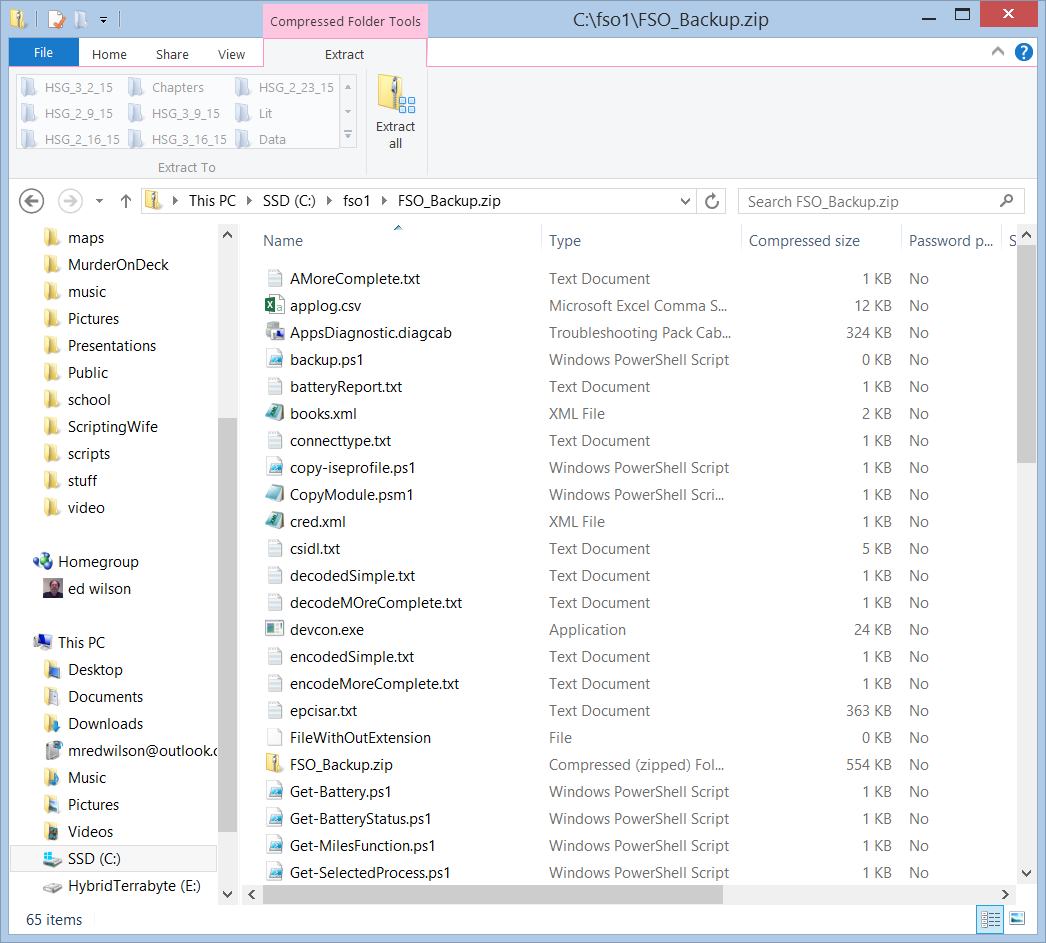
Task: Select Chapters extract destination
Action: coord(167,87)
